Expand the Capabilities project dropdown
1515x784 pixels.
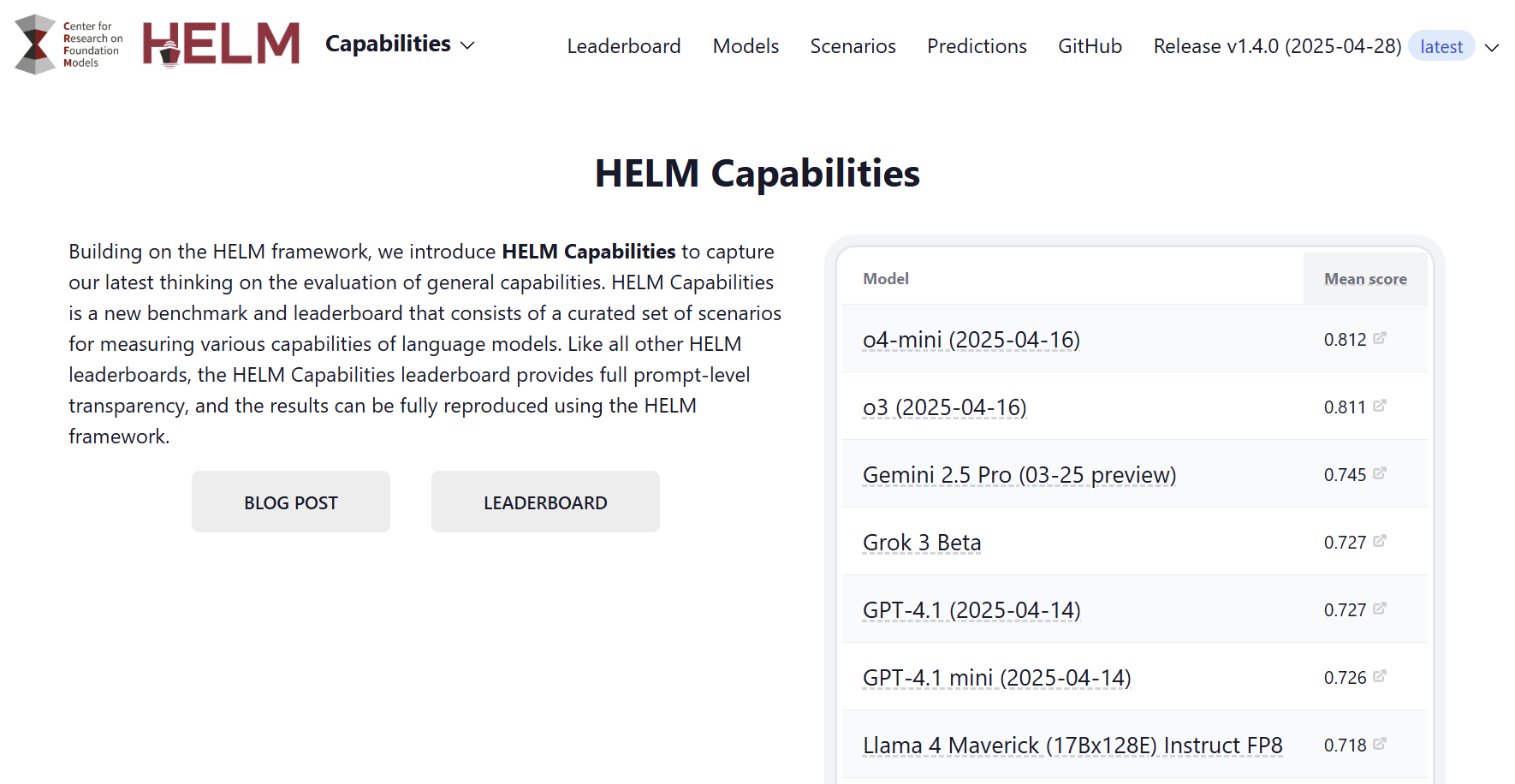coord(400,45)
